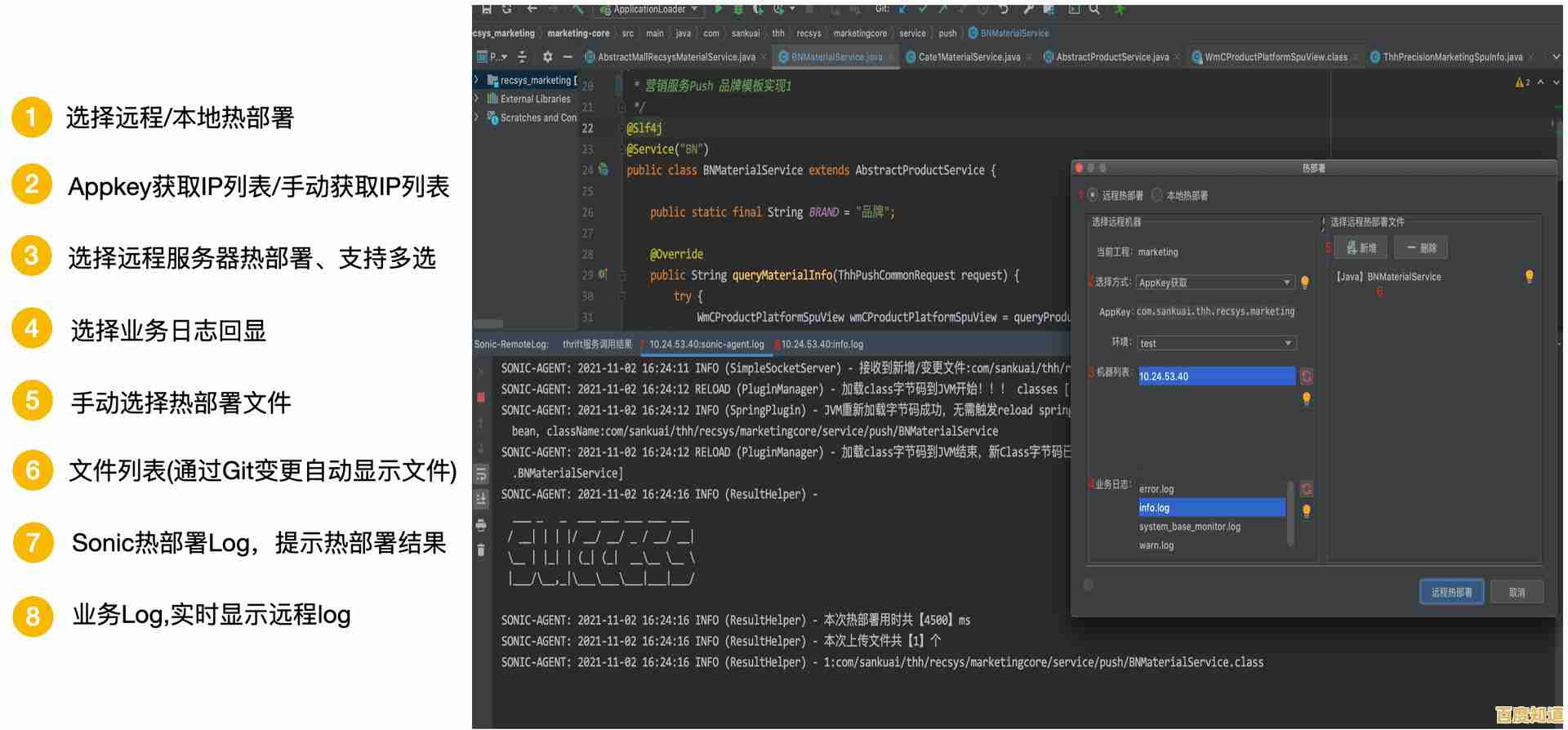Expand Scratches and Consoles tree node
Viewport: 1568px width, 730px height.
click(477, 118)
